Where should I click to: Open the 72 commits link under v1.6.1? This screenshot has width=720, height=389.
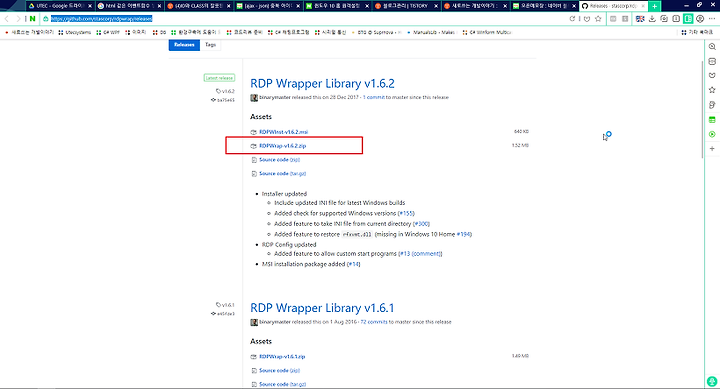point(374,322)
